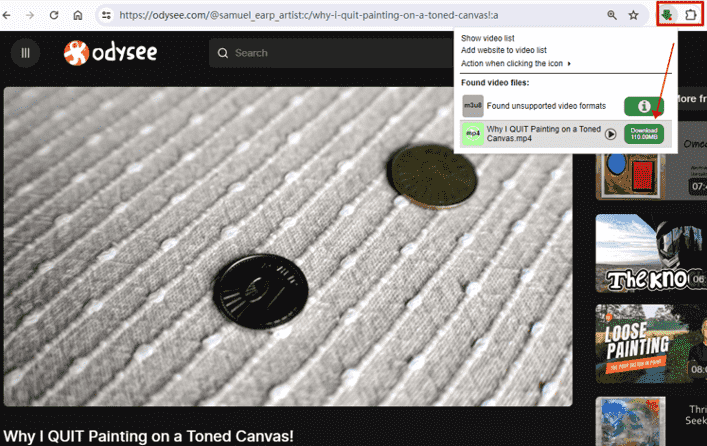The width and height of the screenshot is (707, 446).
Task: View site information icon in address bar
Action: pos(107,15)
